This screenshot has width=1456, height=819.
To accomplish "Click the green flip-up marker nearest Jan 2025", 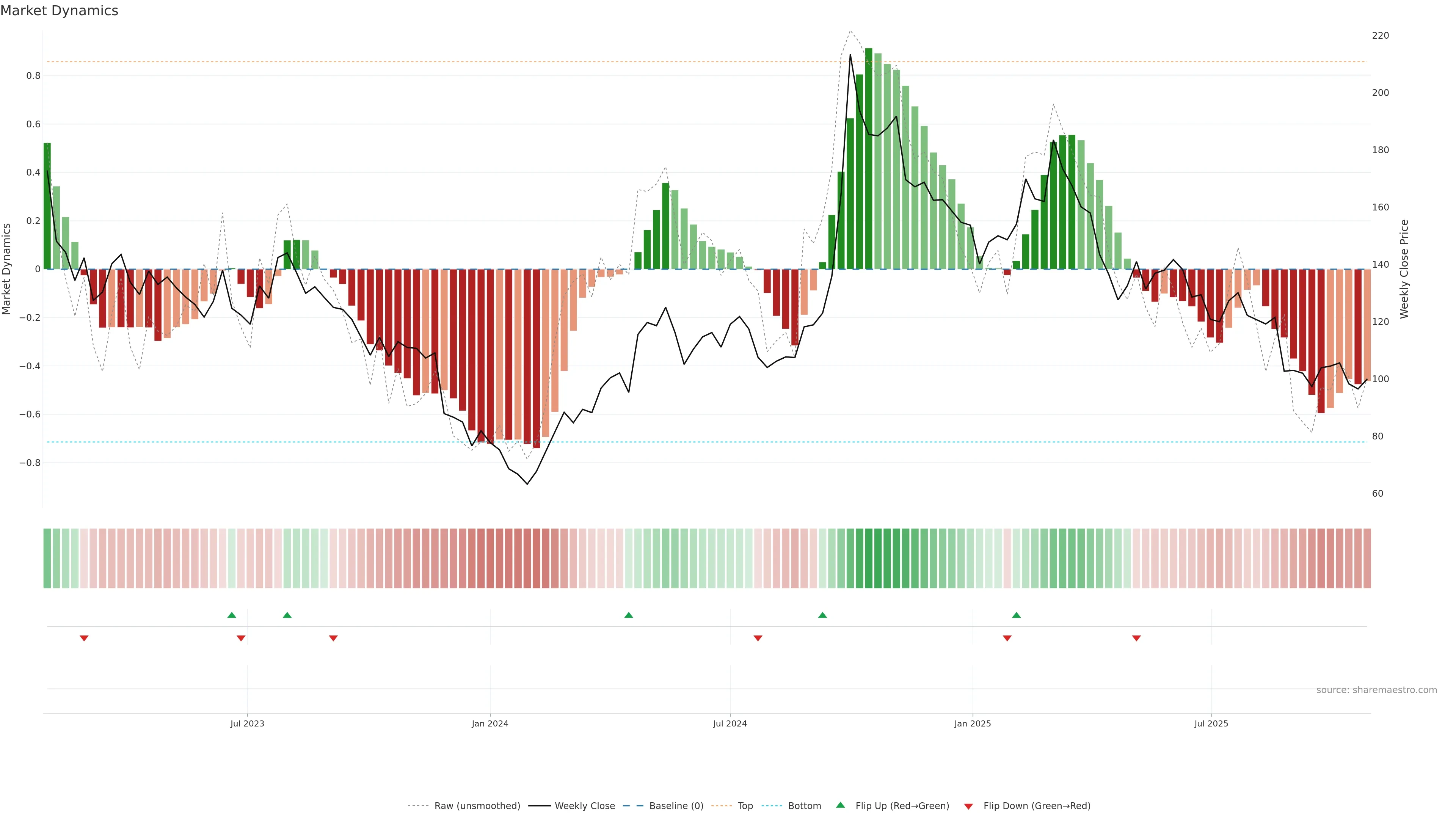I will pyautogui.click(x=1016, y=615).
